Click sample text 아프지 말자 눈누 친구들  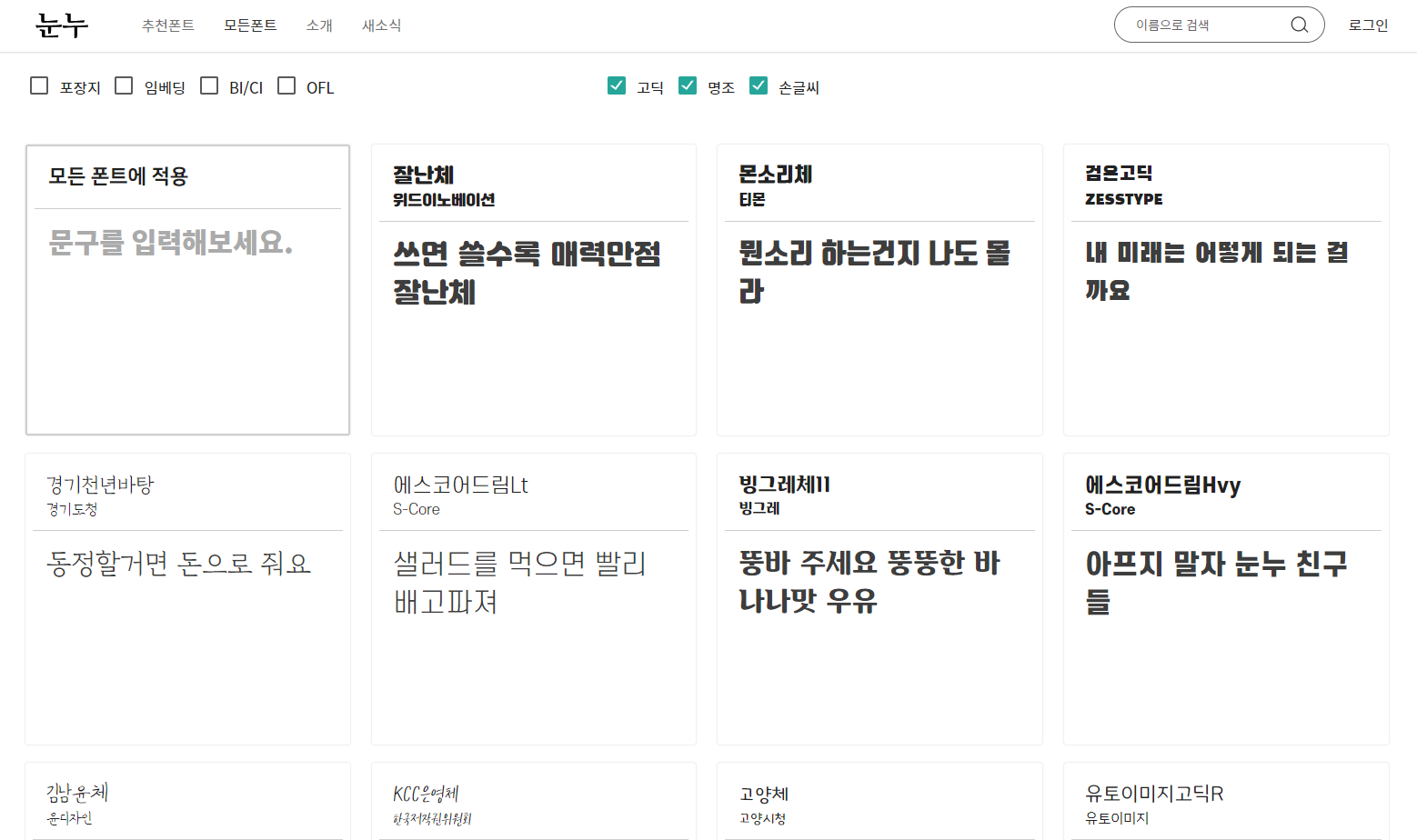pyautogui.click(x=1216, y=583)
